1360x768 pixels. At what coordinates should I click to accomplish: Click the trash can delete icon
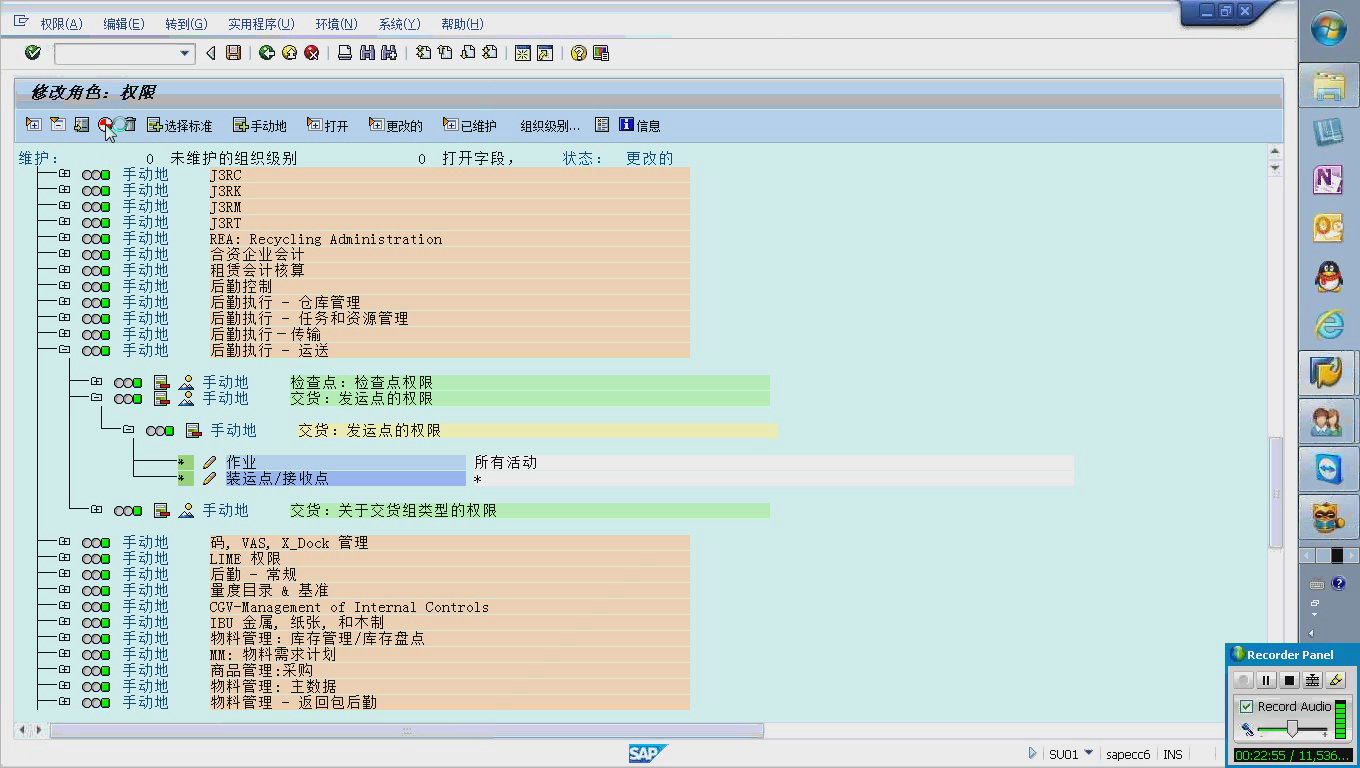pos(129,125)
